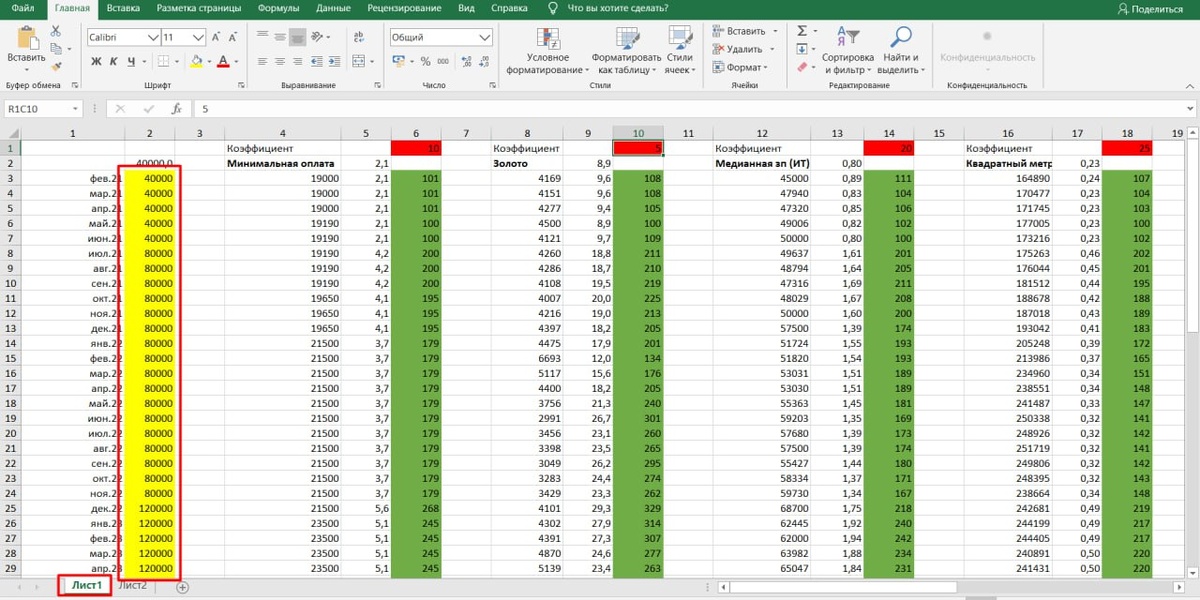The width and height of the screenshot is (1200, 600).
Task: Click the AutoSum sigma icon
Action: [802, 31]
